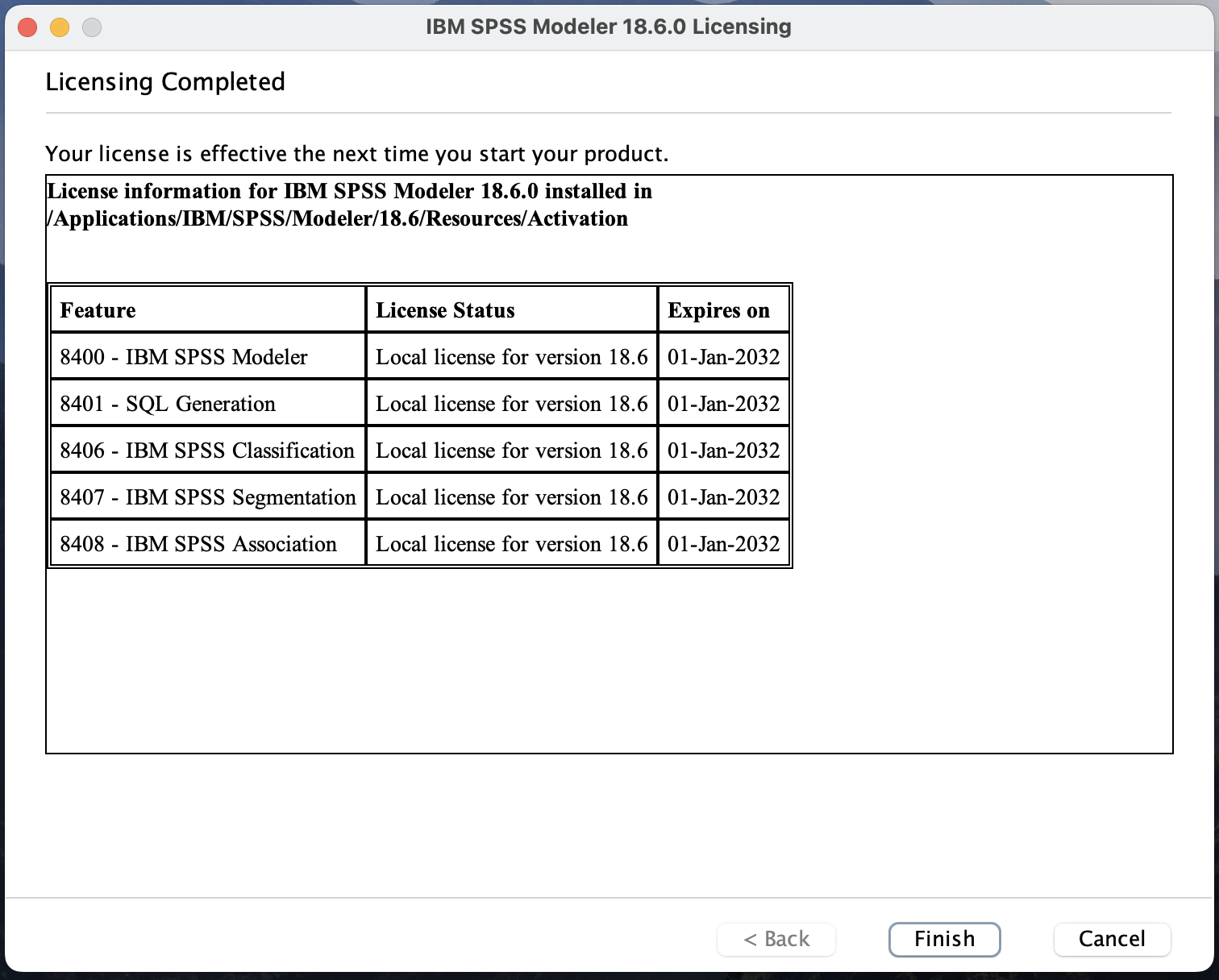Select the expiry date for 8400 IBM SPSS Modeler
1219x980 pixels.
pos(724,357)
